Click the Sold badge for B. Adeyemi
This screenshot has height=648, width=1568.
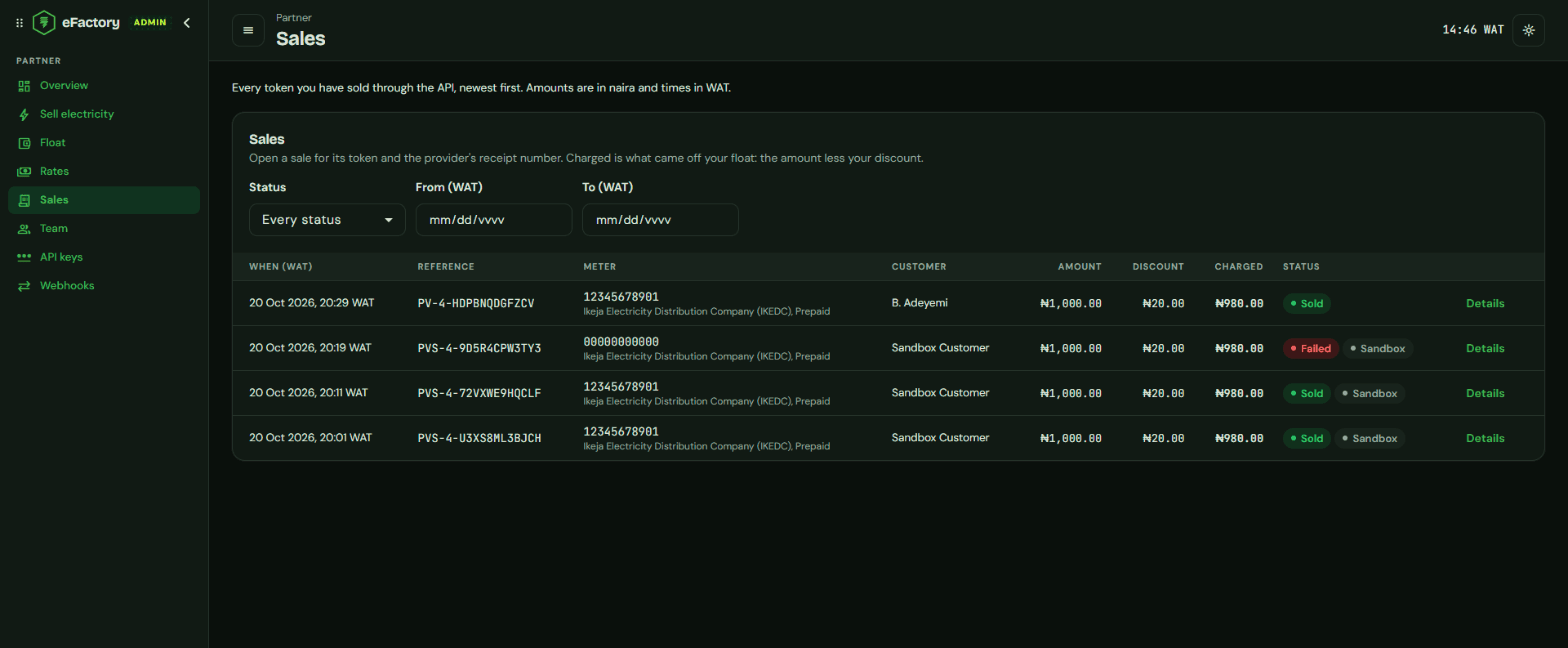(1307, 304)
